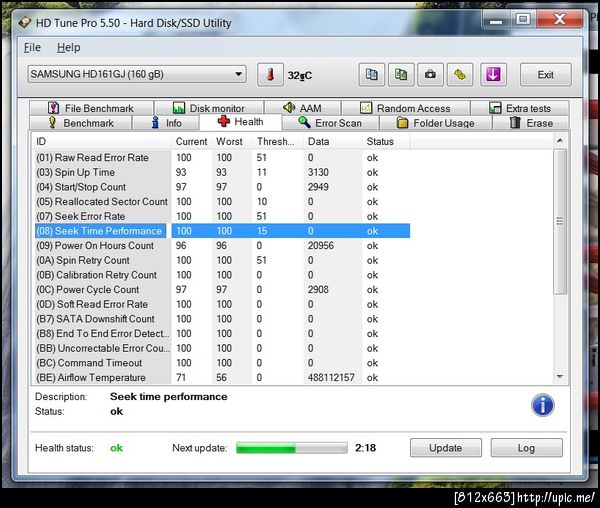The image size is (600, 508).
Task: Click the 32°C temperature reading
Action: [x=300, y=75]
